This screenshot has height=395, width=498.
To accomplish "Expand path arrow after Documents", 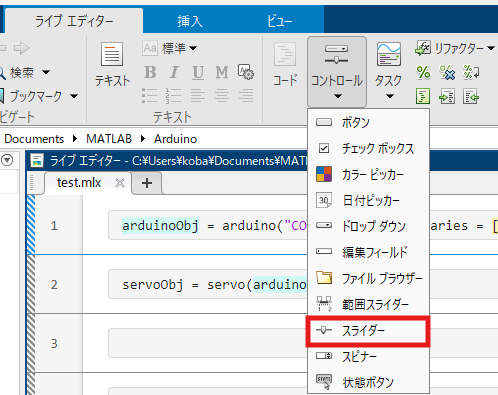I will click(x=75, y=139).
